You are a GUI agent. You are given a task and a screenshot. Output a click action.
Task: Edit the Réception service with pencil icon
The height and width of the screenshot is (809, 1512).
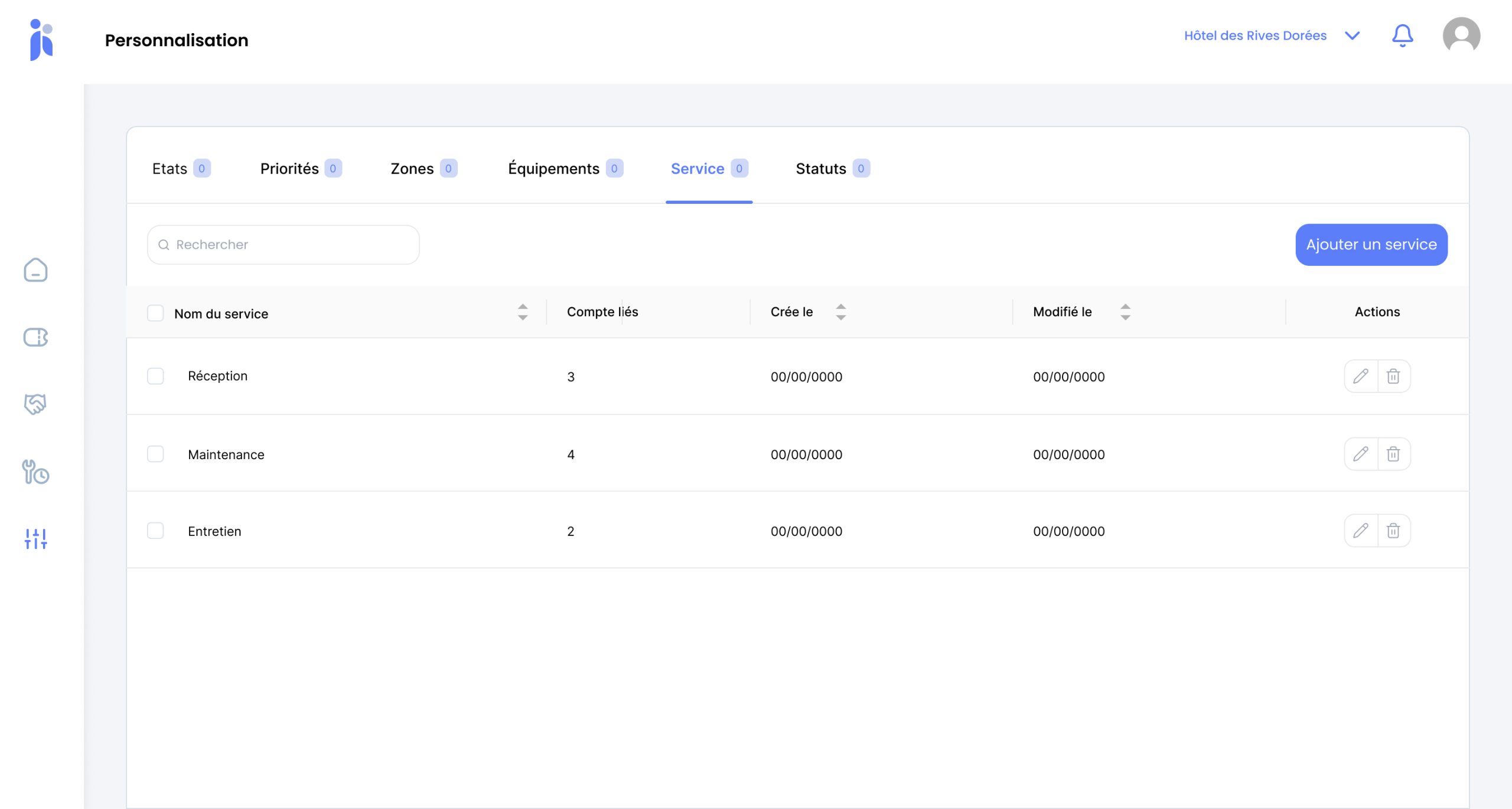[x=1361, y=376]
